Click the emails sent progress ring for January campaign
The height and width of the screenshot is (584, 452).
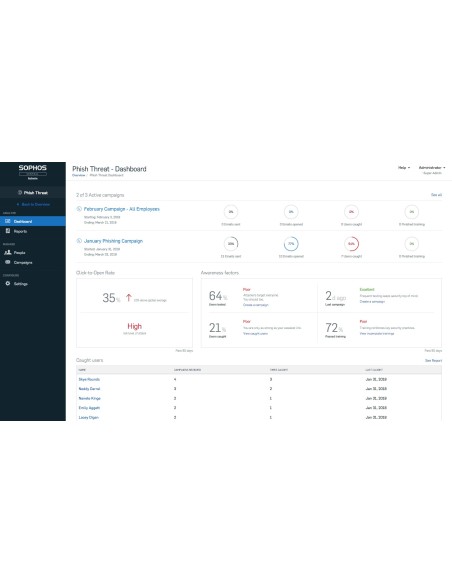(231, 244)
